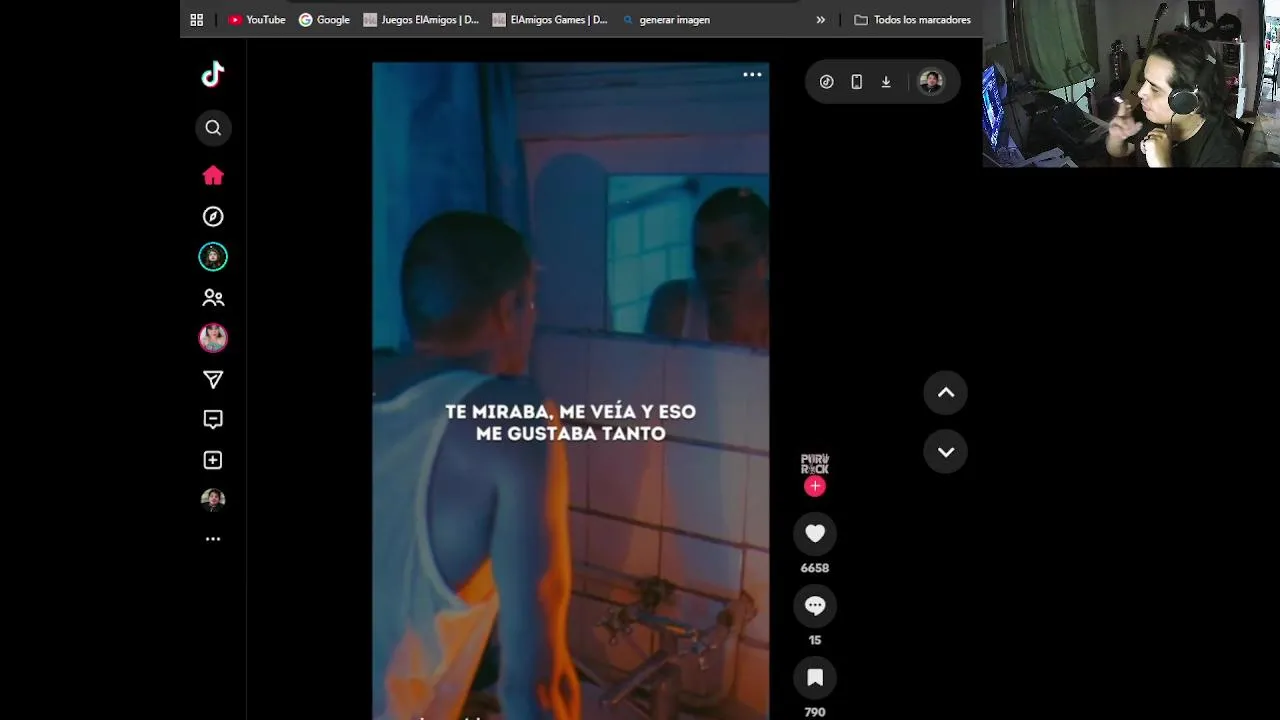The image size is (1280, 720).
Task: Open the Juegos ElAmigos bookmark
Action: [421, 20]
